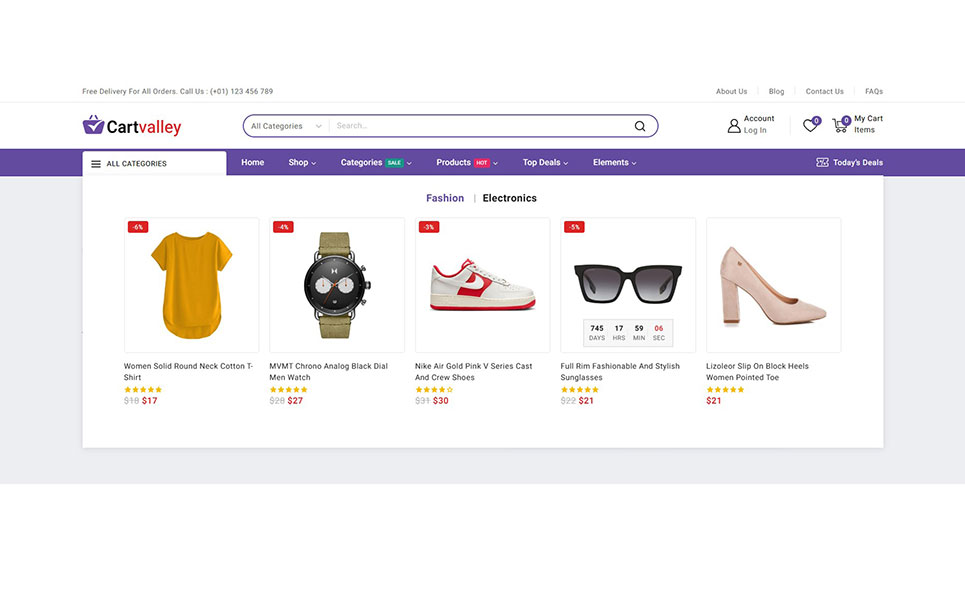Viewport: 965px width, 600px height.
Task: Go to the Home menu item
Action: pos(253,163)
